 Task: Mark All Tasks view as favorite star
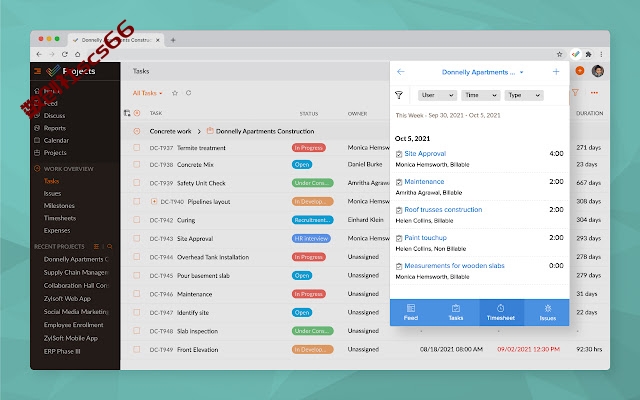(175, 93)
